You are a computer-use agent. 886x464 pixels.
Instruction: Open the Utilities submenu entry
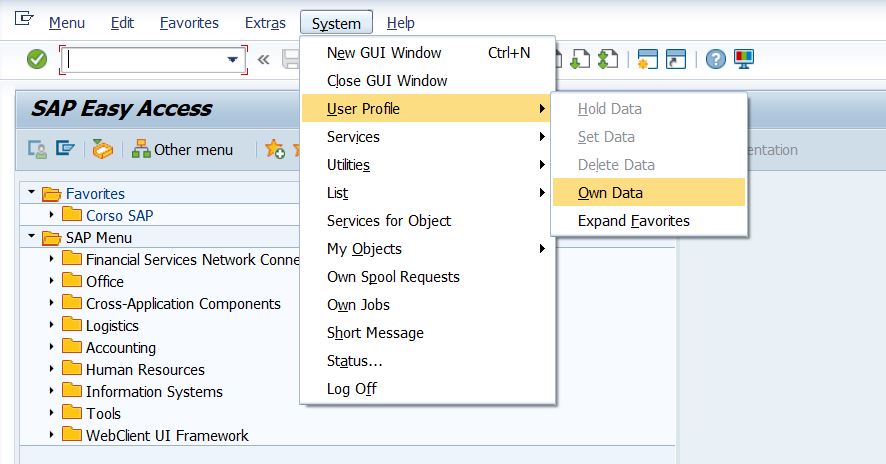[x=428, y=164]
